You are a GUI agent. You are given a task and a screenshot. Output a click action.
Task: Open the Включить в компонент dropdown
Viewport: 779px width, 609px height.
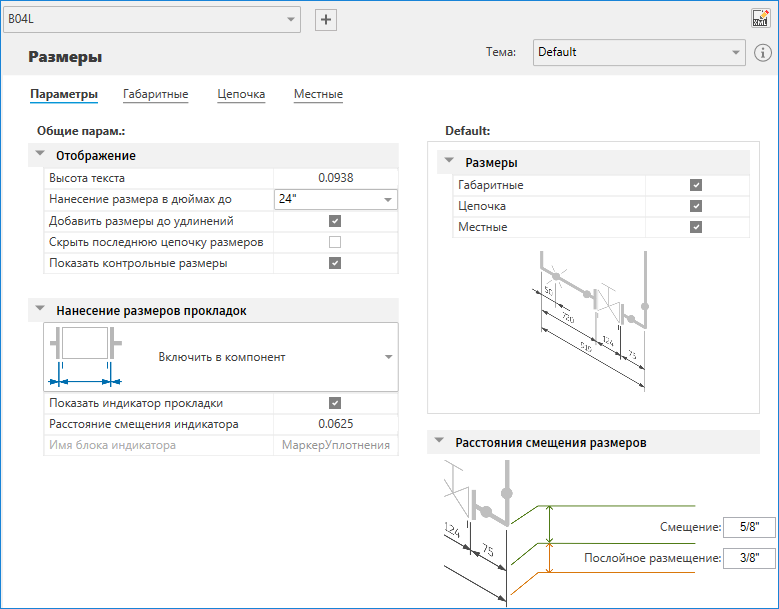pyautogui.click(x=221, y=357)
